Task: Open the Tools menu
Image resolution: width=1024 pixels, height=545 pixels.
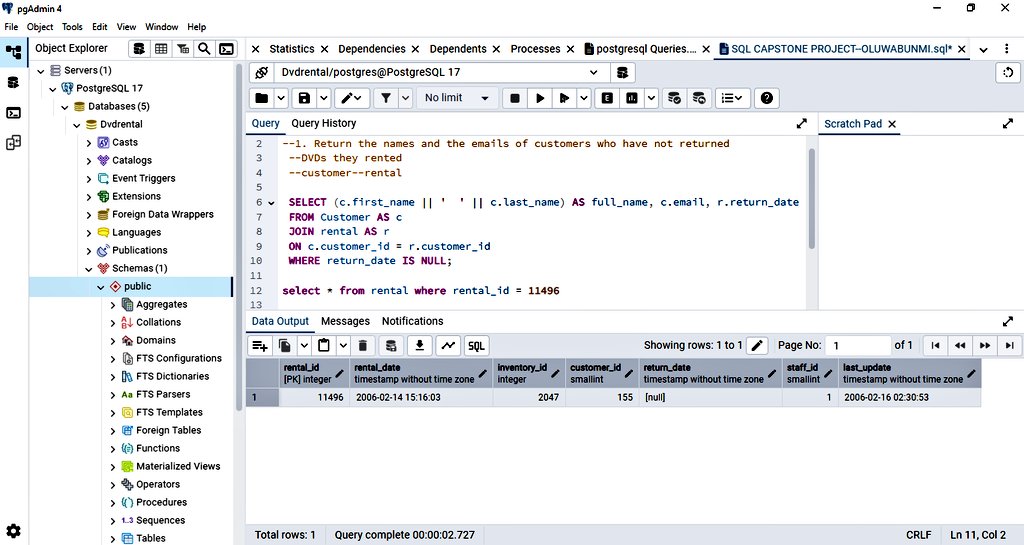Action: 72,27
